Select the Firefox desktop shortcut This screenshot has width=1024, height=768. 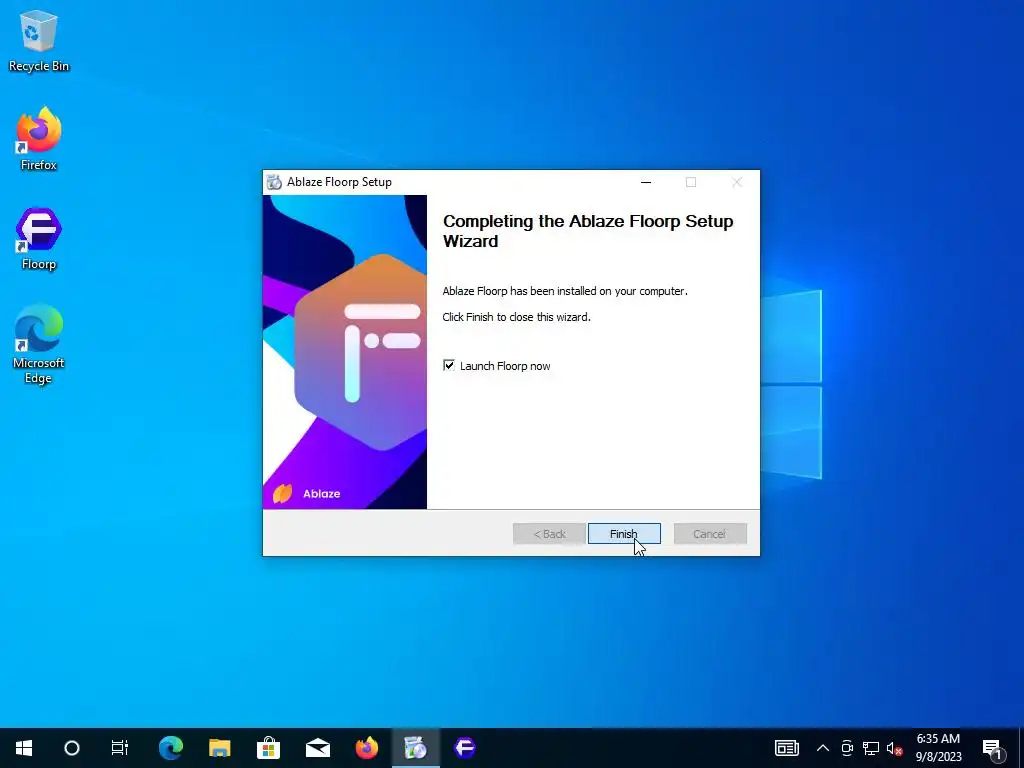click(x=39, y=139)
